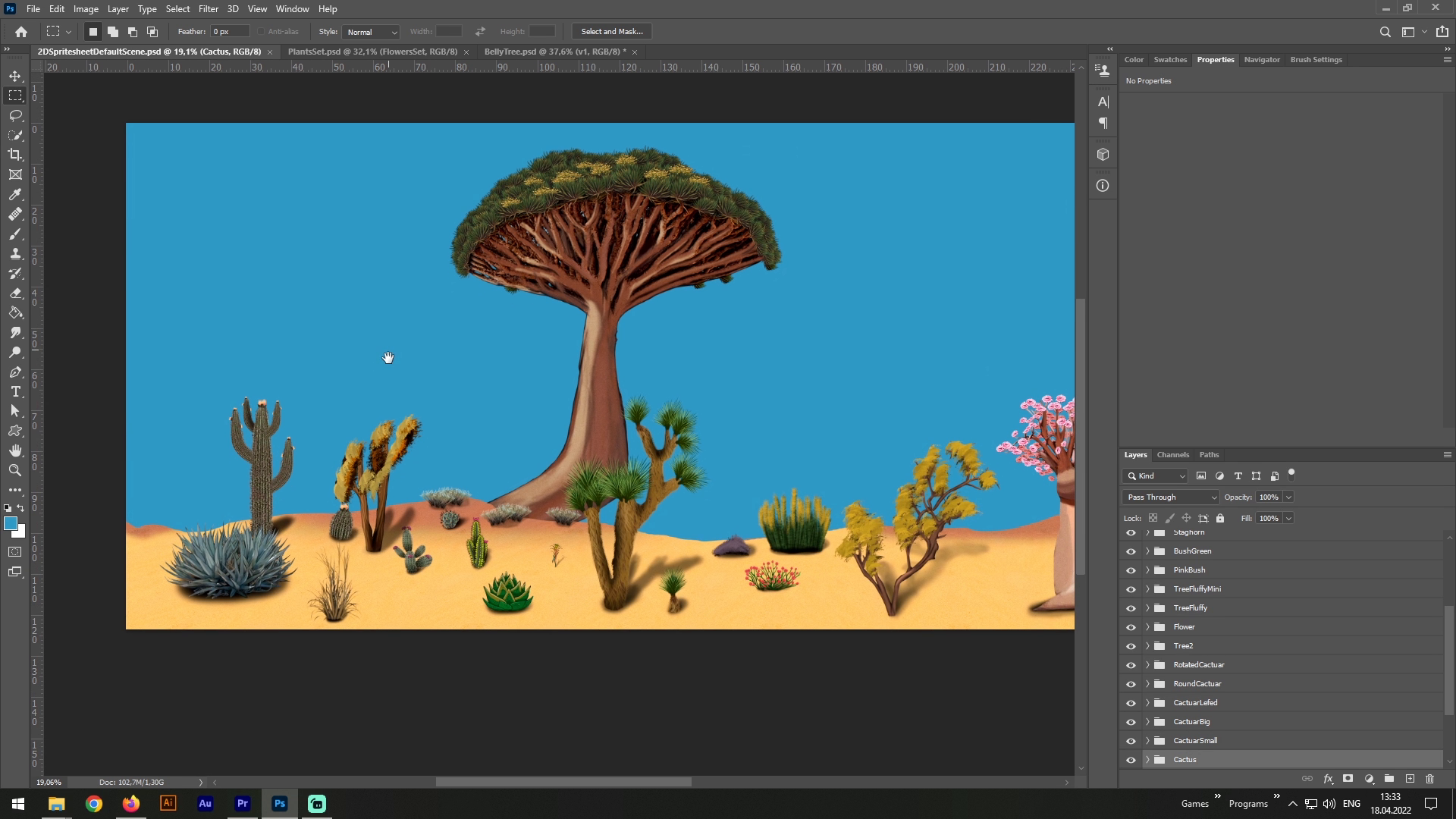Image resolution: width=1456 pixels, height=819 pixels.
Task: Click the Delete layer trash icon
Action: coord(1429,779)
